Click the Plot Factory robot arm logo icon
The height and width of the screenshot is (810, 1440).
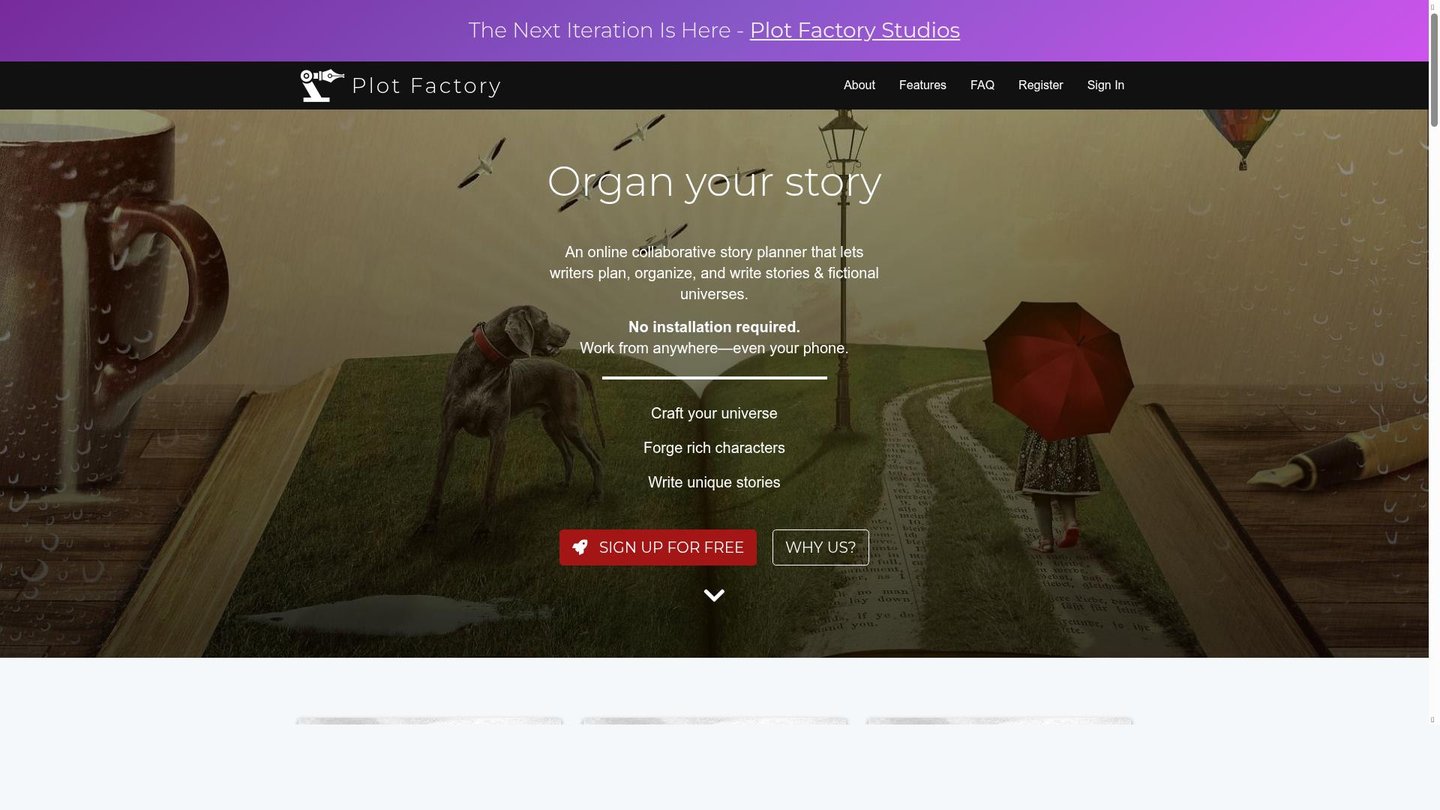tap(322, 85)
